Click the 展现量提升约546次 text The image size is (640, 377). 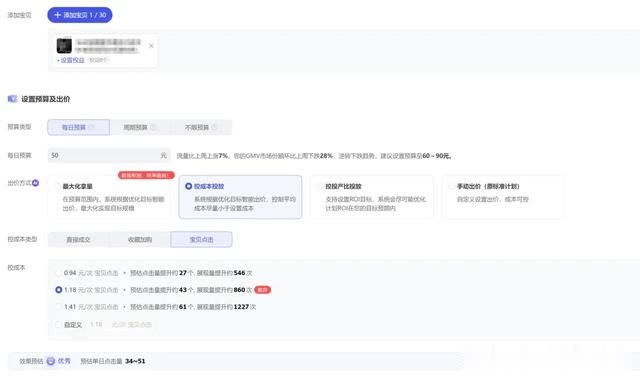tap(224, 273)
